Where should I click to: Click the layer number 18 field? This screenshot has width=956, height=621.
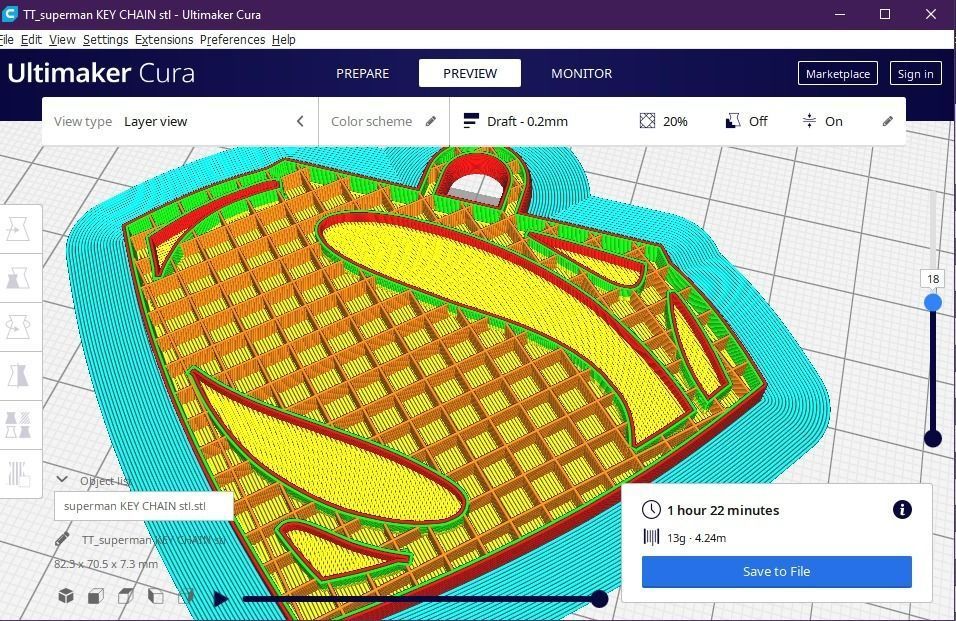point(932,279)
